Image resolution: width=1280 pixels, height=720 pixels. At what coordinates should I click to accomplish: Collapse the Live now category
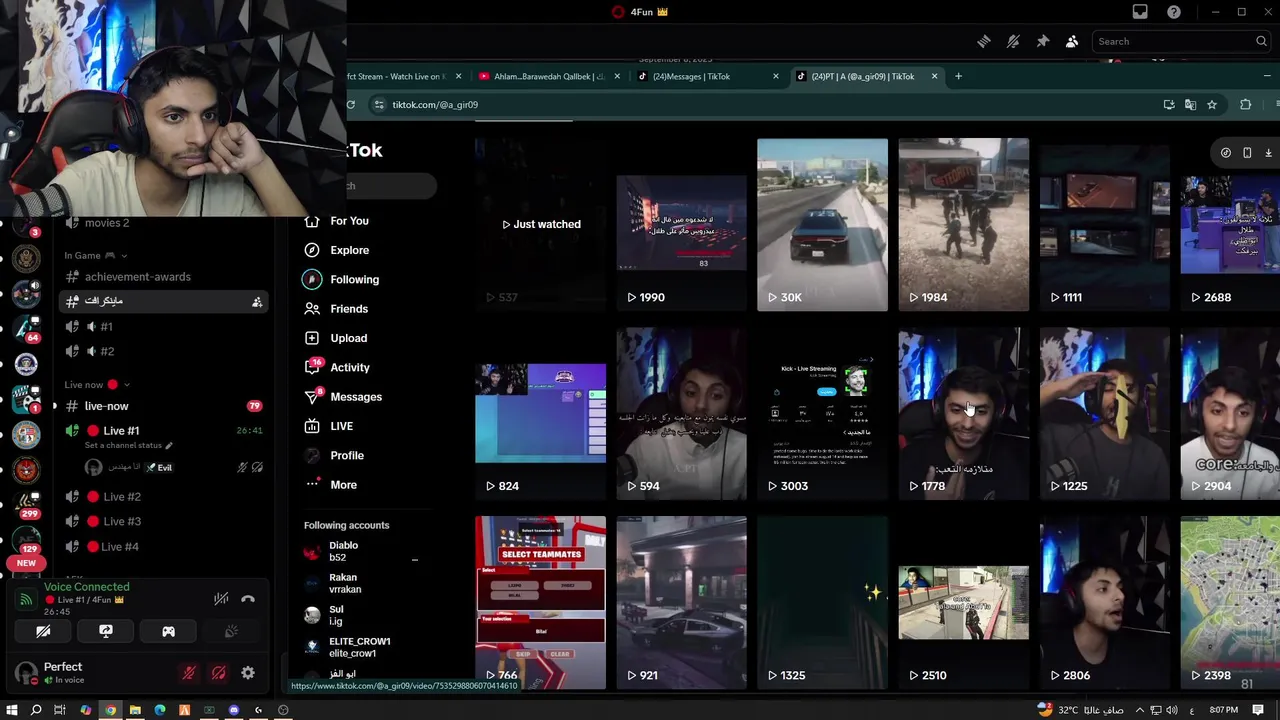click(x=96, y=385)
